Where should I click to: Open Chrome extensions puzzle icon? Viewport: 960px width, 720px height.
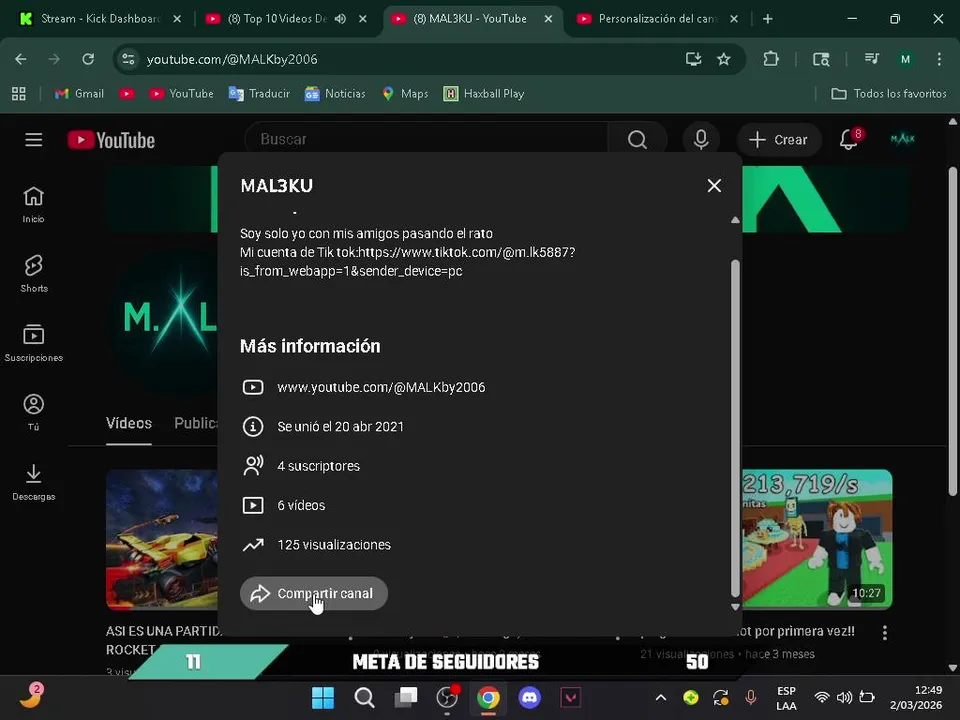[x=771, y=59]
